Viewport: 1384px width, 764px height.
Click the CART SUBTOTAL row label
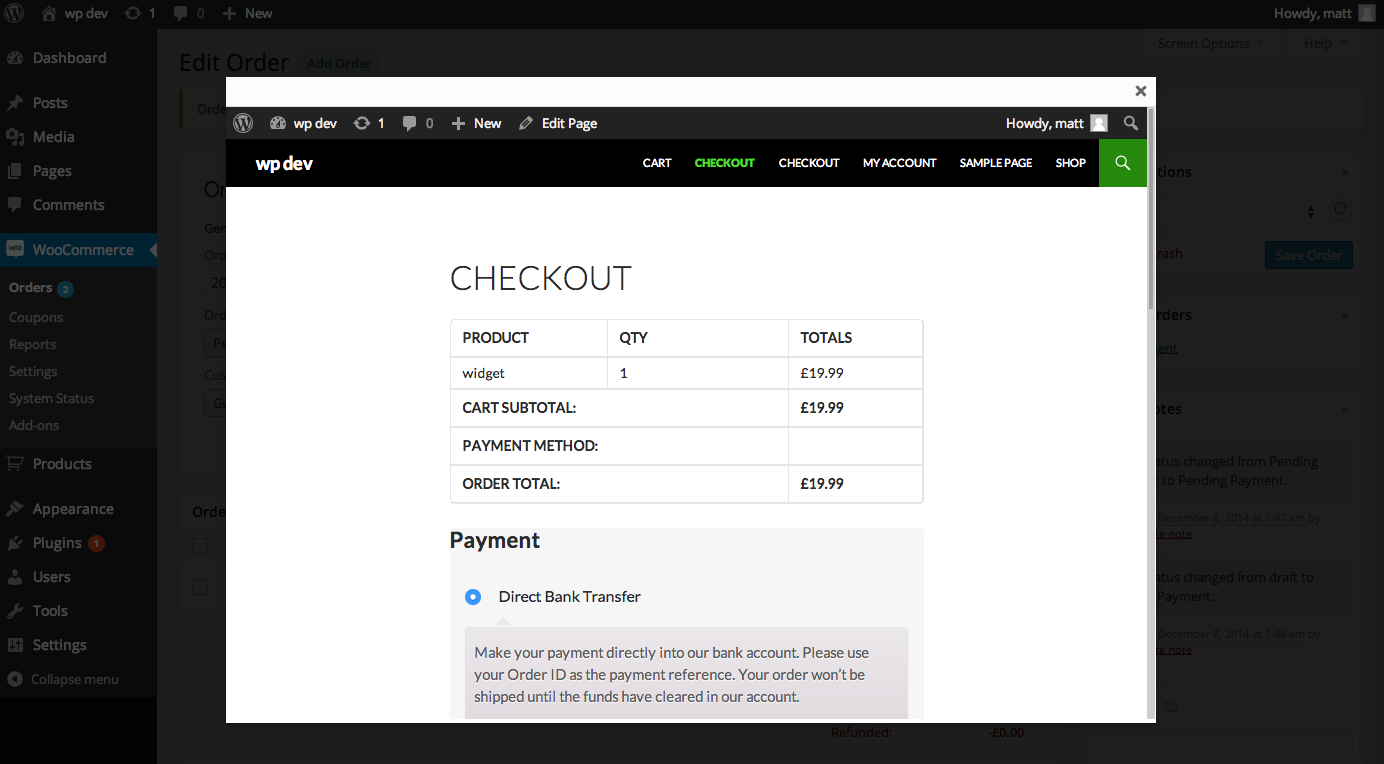[519, 408]
